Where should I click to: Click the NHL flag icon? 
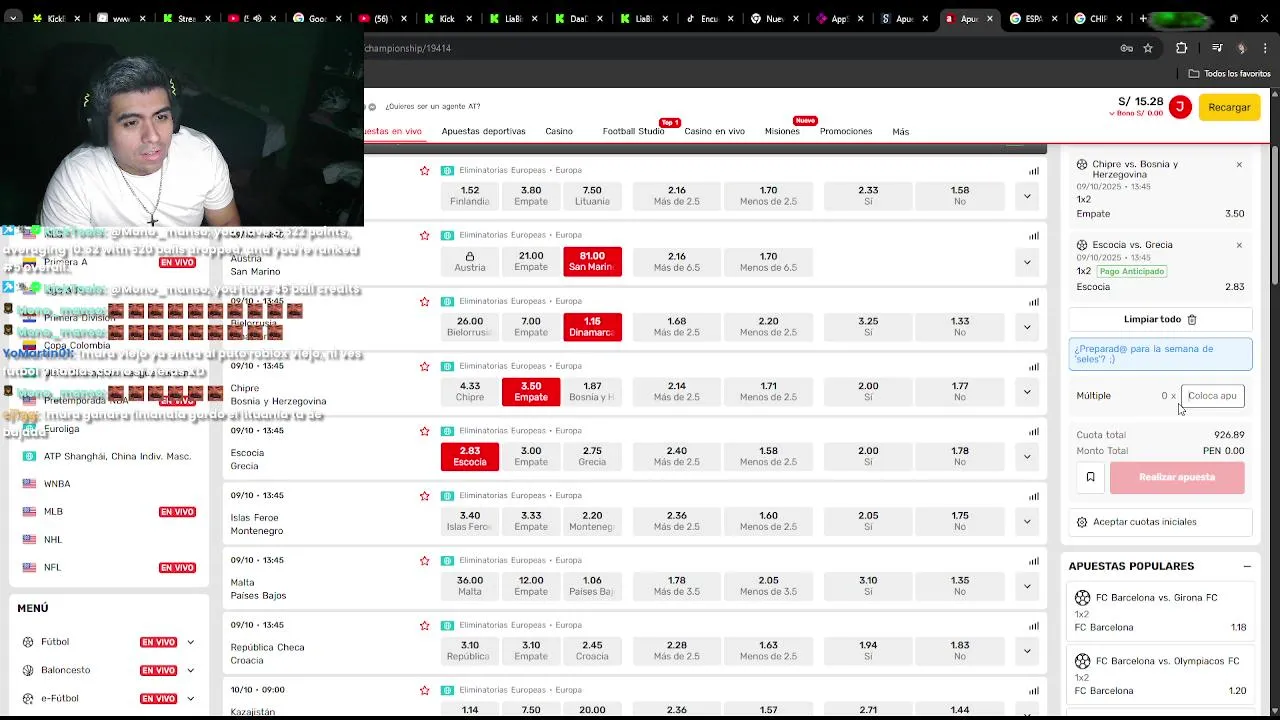(29, 540)
